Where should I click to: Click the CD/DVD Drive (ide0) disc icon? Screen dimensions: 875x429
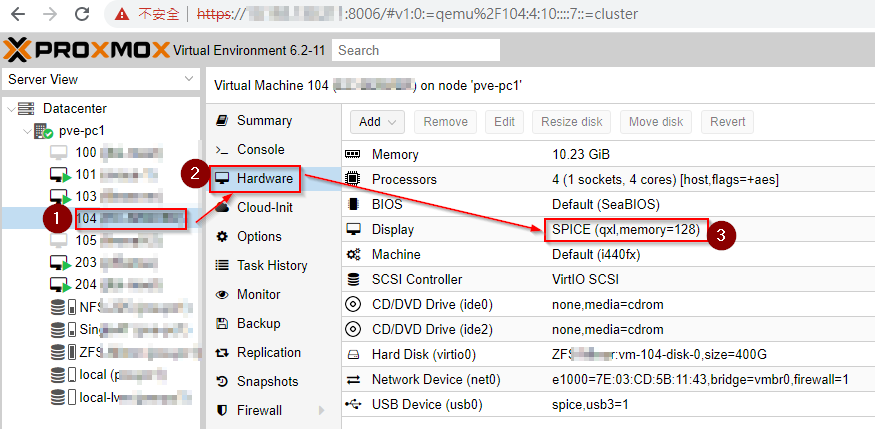pos(353,305)
